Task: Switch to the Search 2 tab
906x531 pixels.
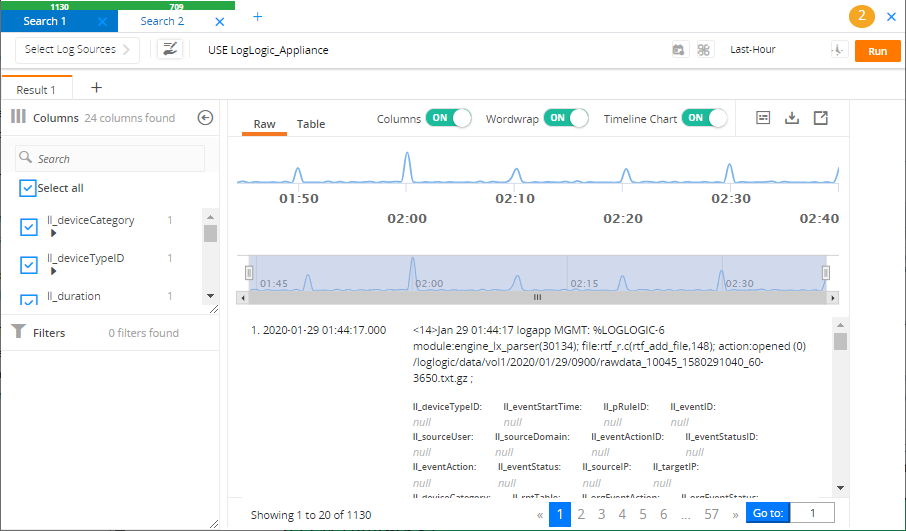Action: (162, 21)
